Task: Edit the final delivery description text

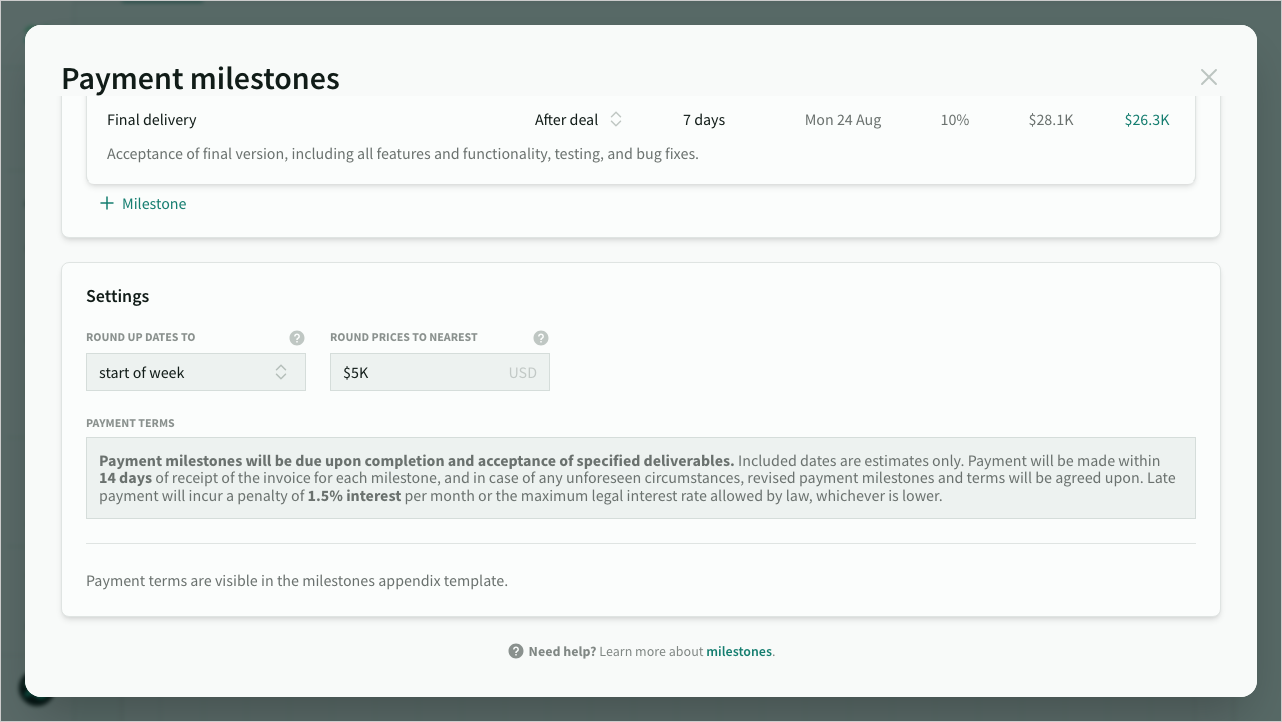Action: point(402,153)
